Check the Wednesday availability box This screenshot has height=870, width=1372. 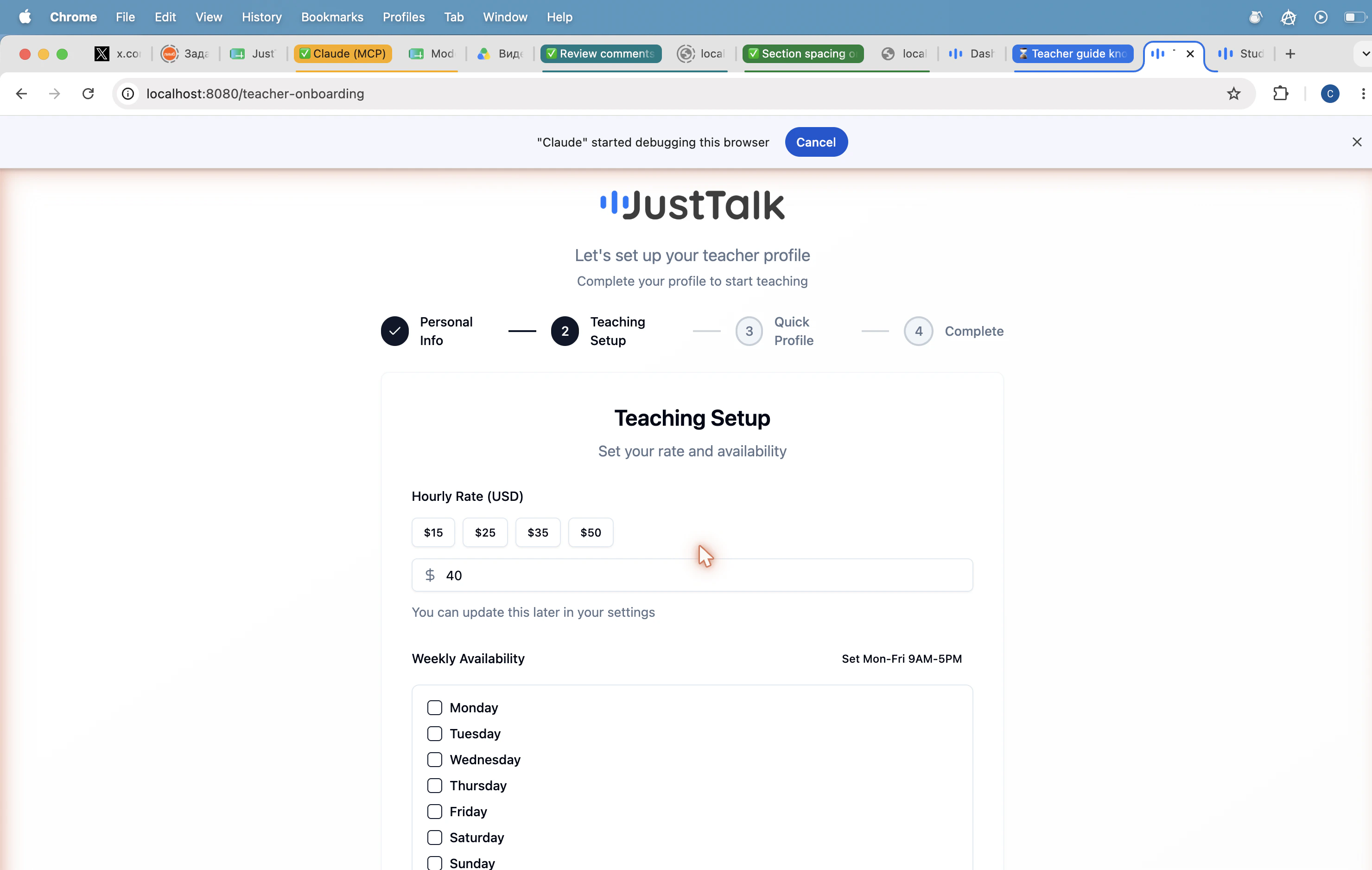[x=435, y=760]
